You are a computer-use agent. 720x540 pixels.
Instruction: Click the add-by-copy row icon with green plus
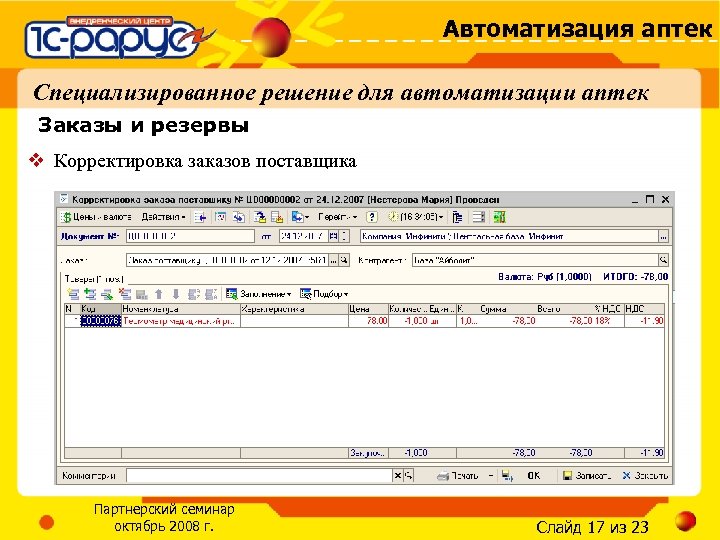90,294
